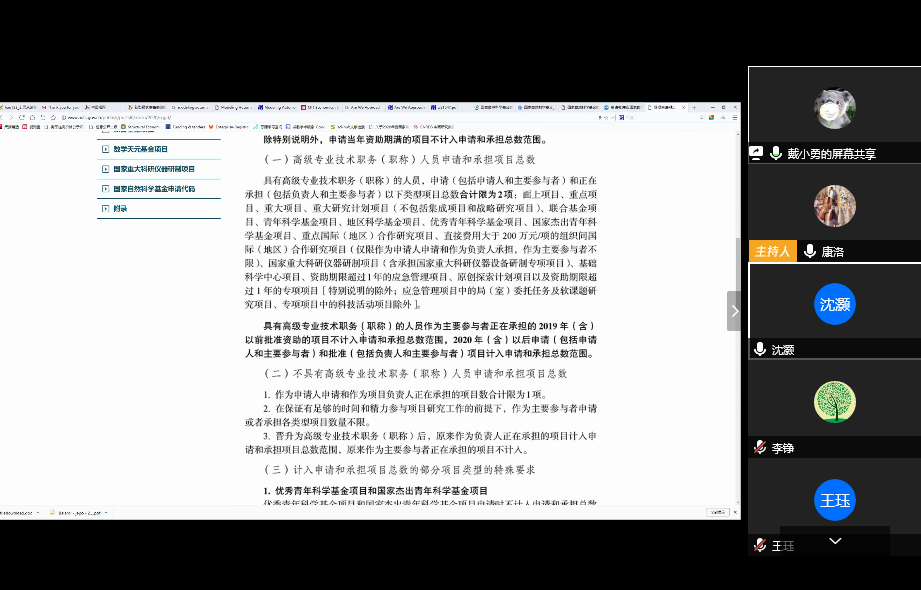Expand arrow icon beside 附录 sidebar item
This screenshot has width=921, height=590.
click(104, 208)
